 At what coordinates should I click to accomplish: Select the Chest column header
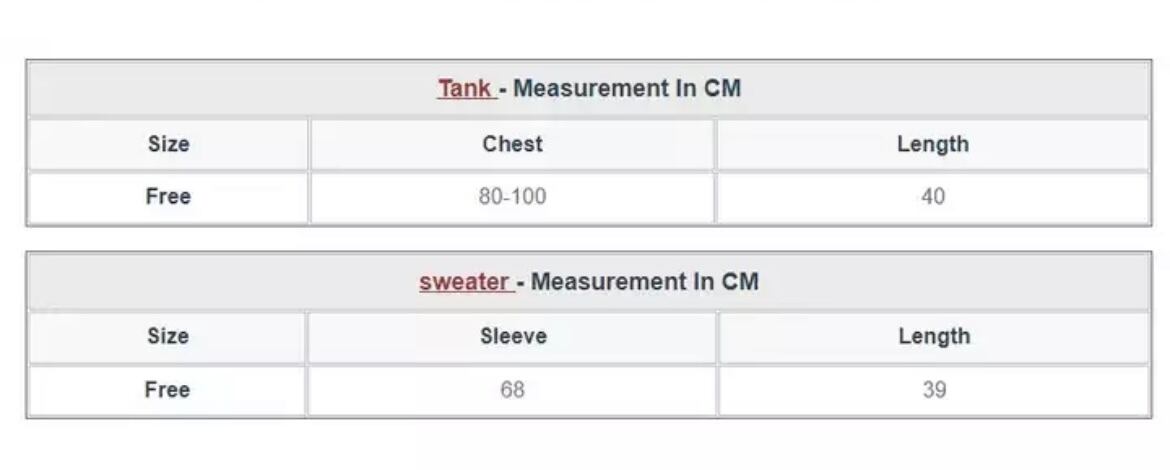click(x=512, y=144)
